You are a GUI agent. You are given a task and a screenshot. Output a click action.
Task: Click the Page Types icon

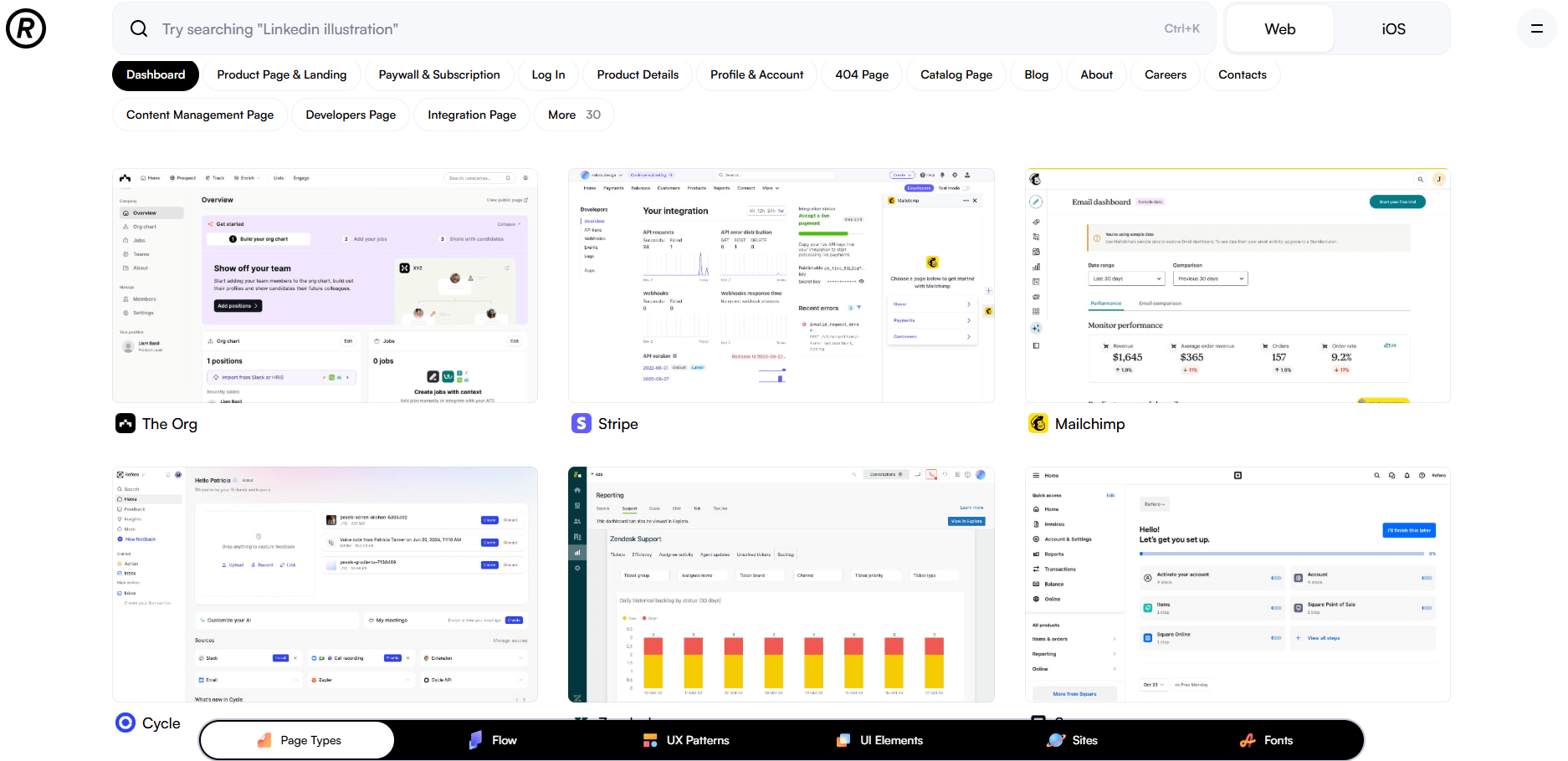pos(264,740)
